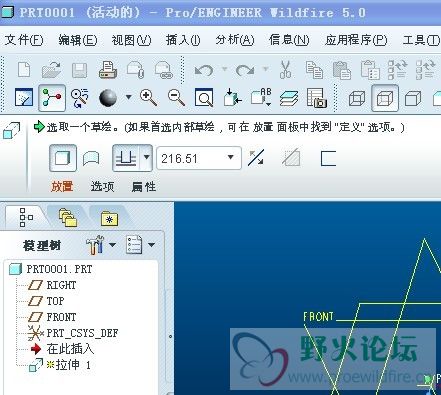This screenshot has width=441, height=395.
Task: Click the Print icon
Action: click(108, 70)
